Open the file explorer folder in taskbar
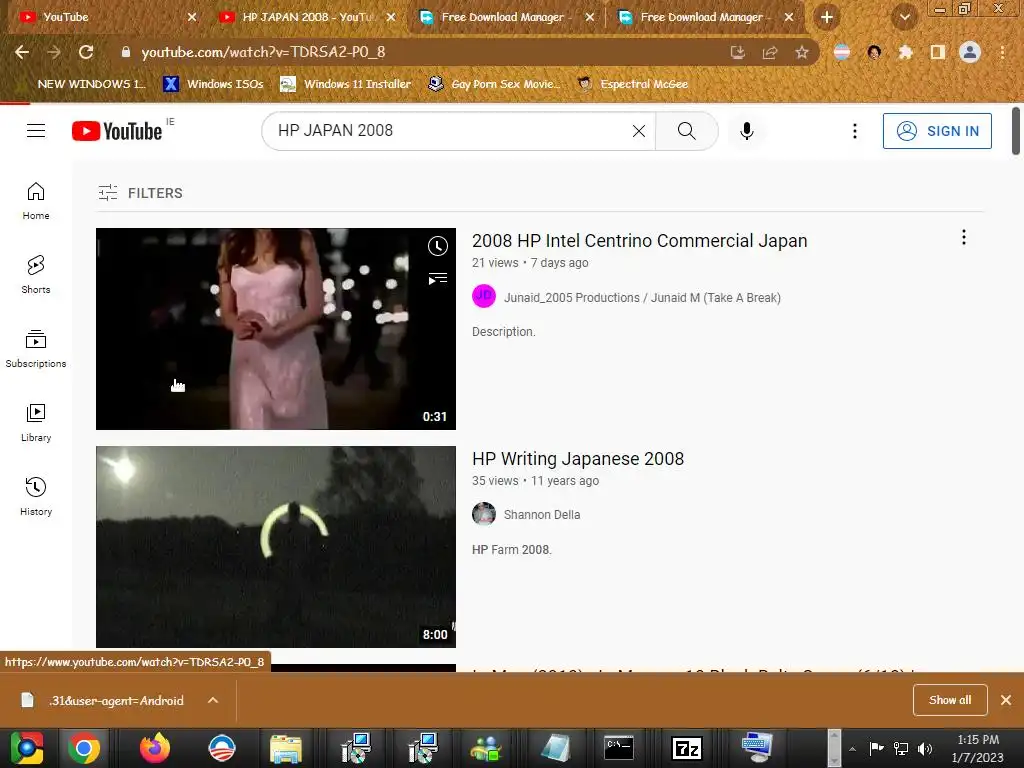 286,748
